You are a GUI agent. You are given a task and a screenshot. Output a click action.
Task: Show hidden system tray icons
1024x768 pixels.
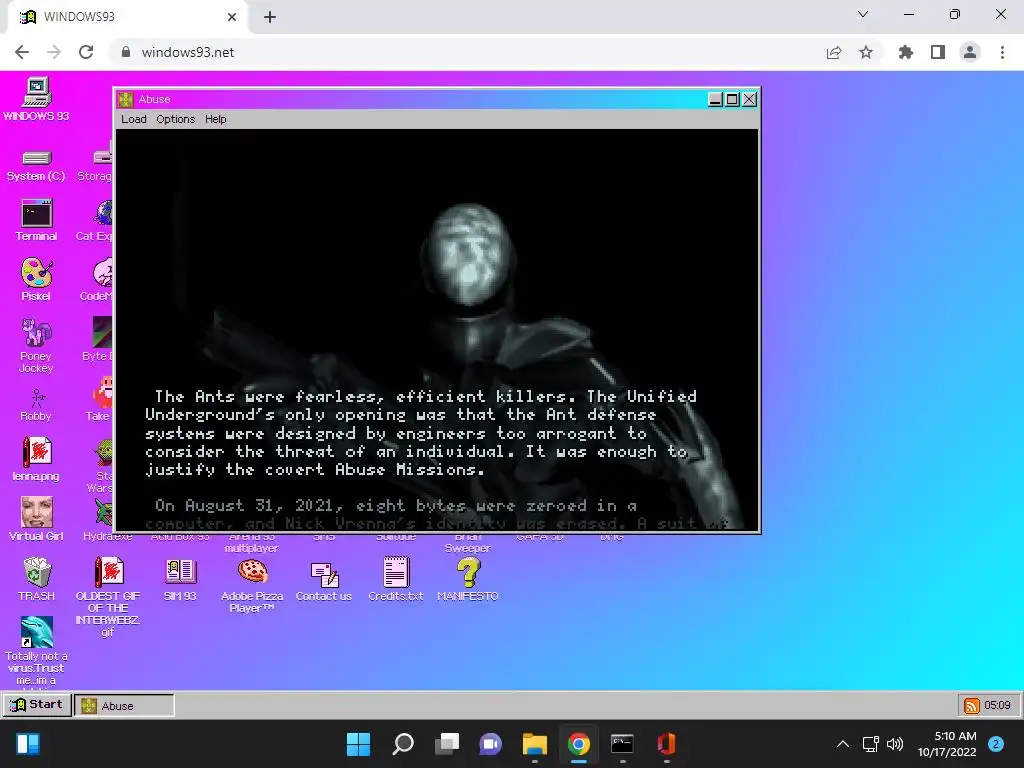(843, 744)
